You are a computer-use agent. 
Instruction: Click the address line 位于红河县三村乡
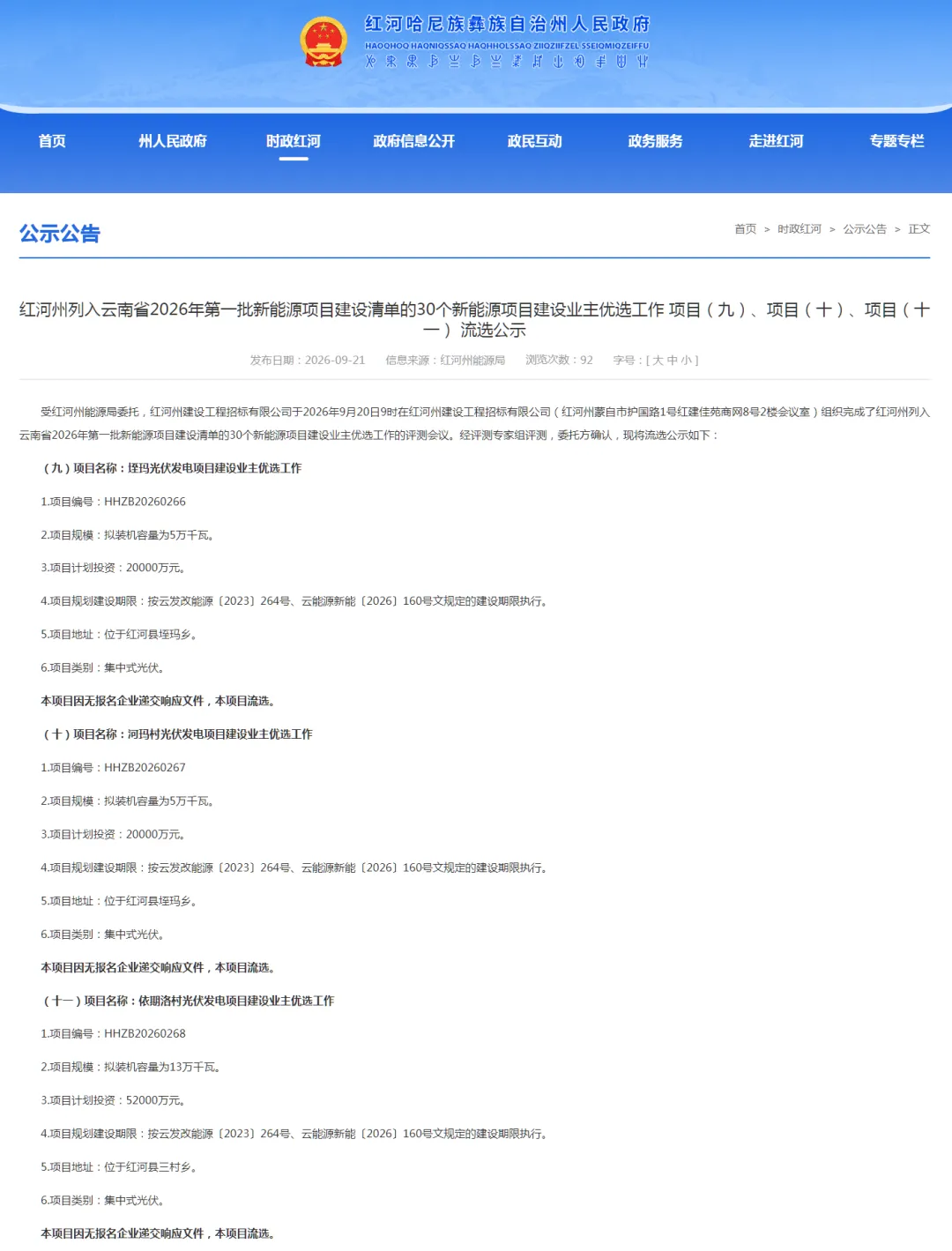(x=119, y=1167)
